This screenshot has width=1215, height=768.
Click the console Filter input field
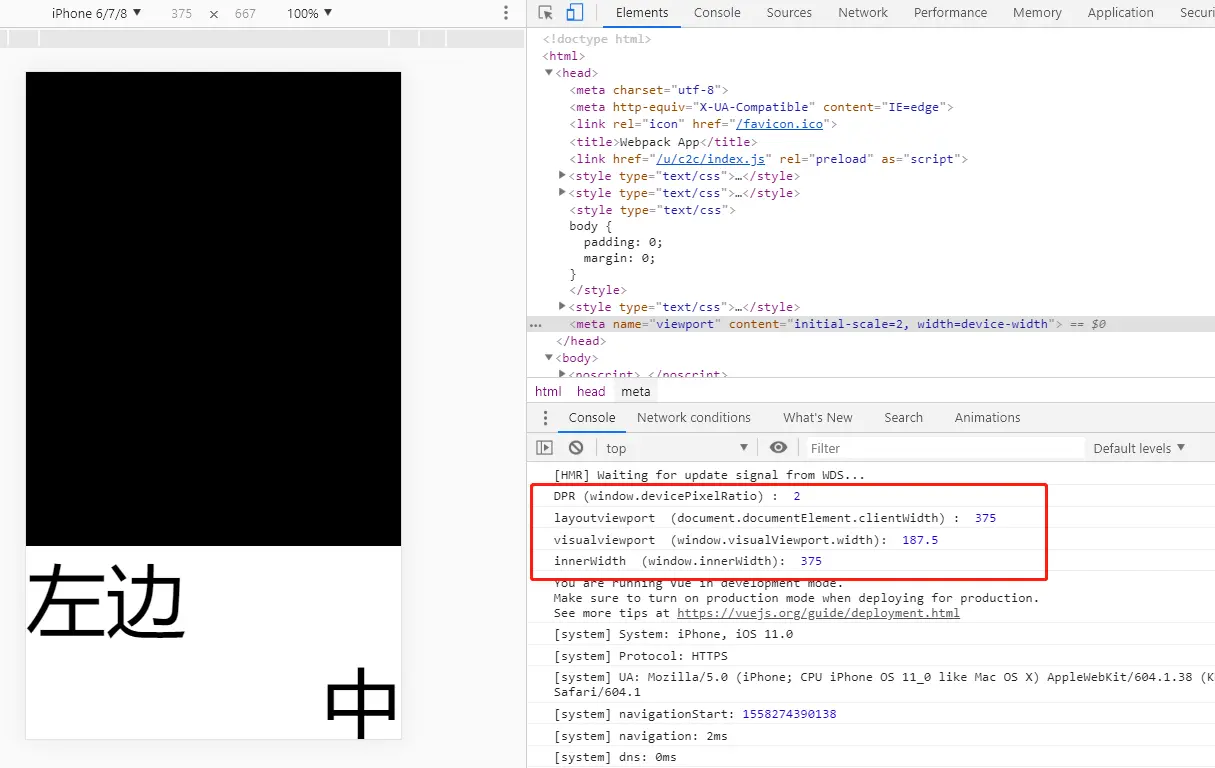(944, 448)
